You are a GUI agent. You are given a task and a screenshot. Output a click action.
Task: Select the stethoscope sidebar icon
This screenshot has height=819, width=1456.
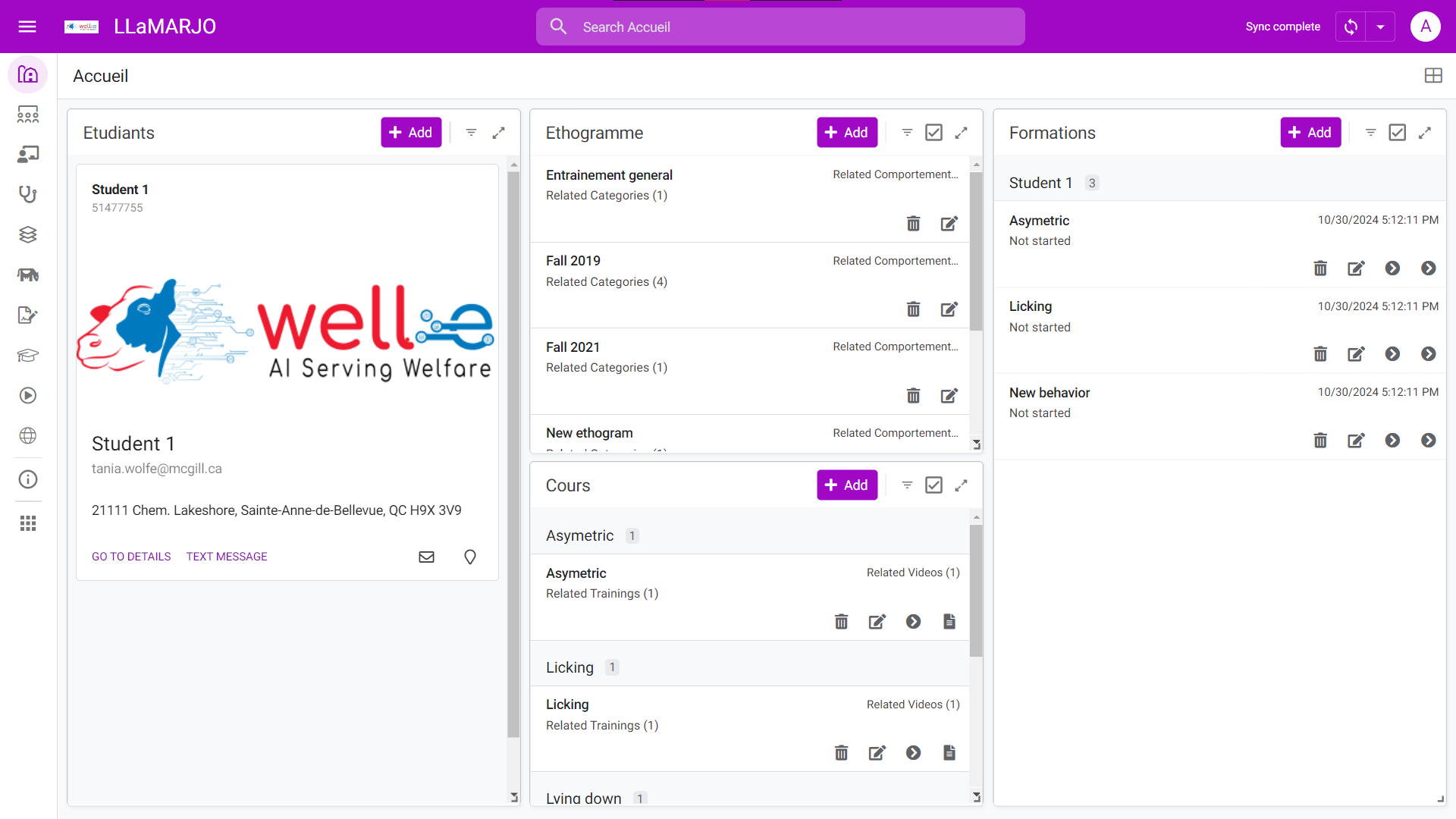point(27,194)
